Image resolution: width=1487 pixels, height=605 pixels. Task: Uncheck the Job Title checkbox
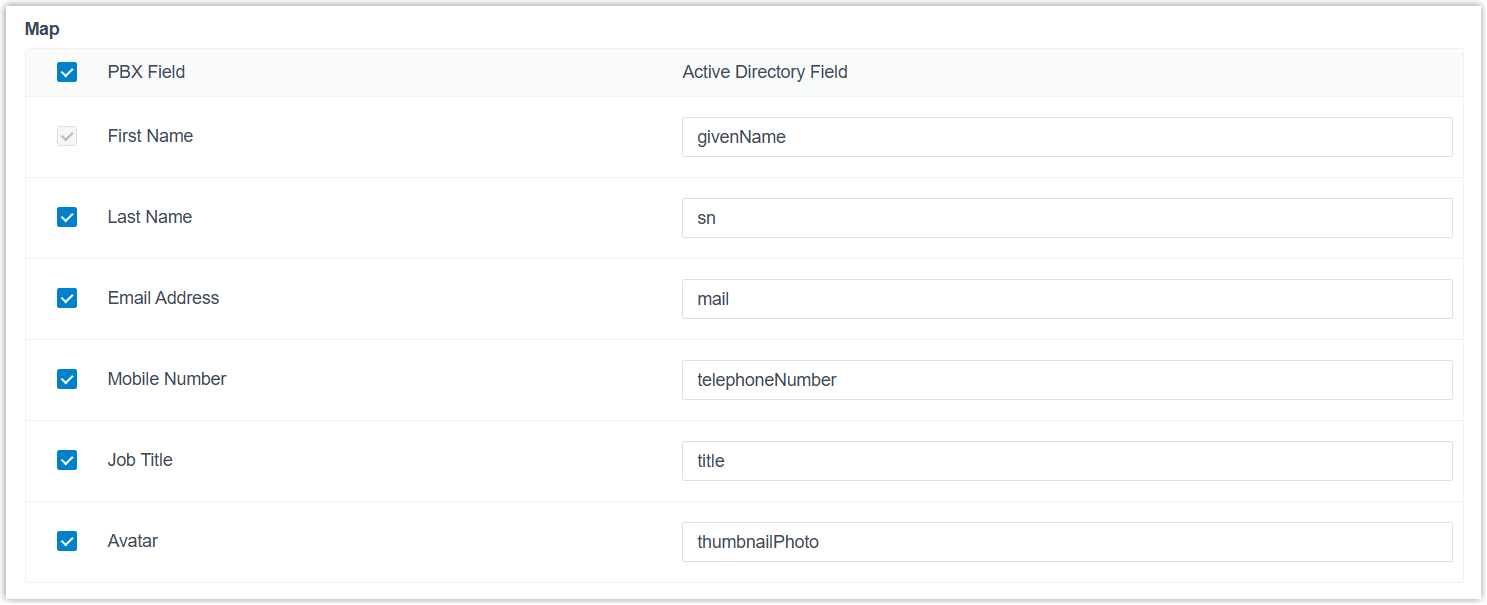click(x=67, y=460)
